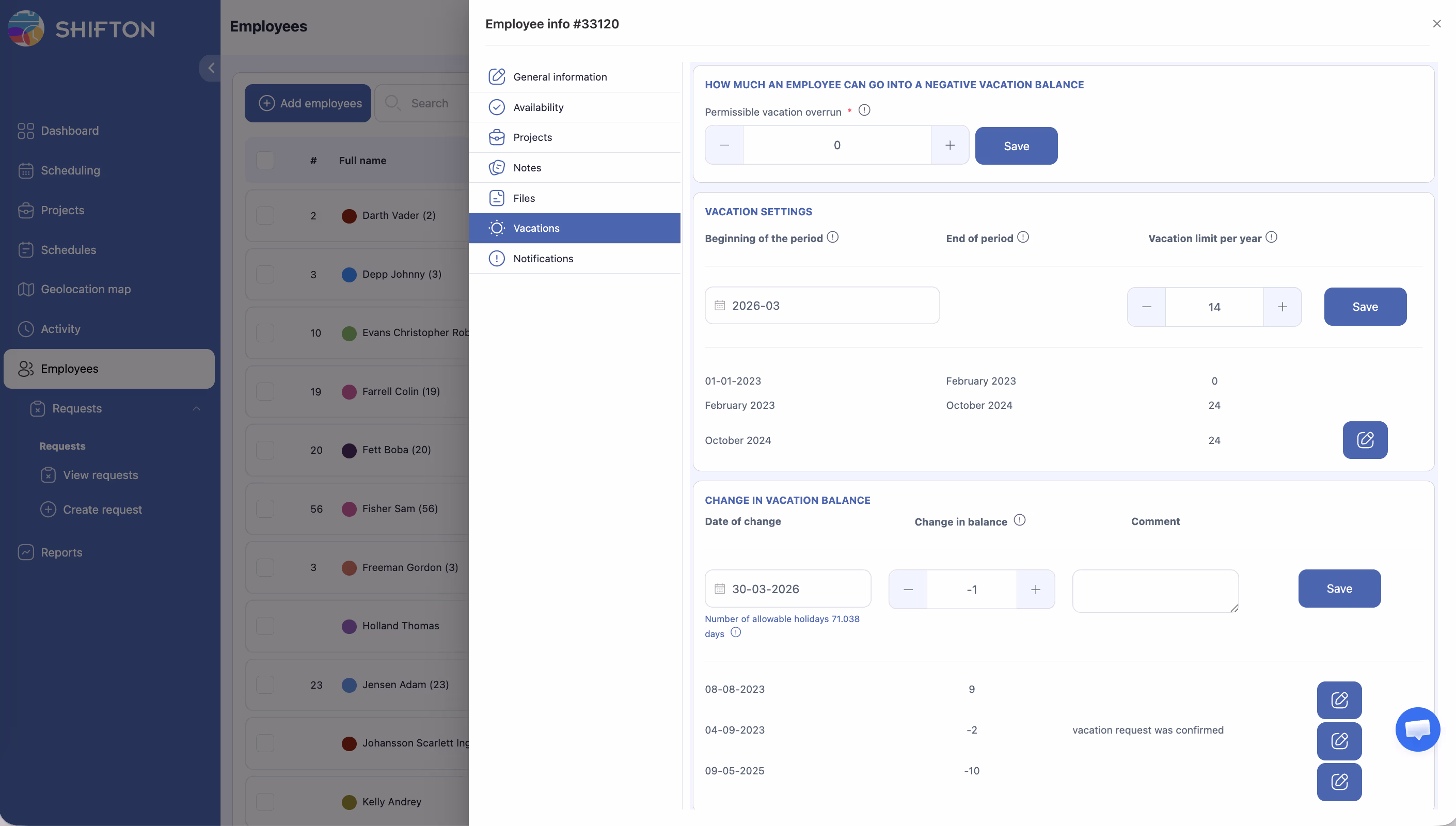Screen dimensions: 1456x826
Task: Collapse the Requests sidebar section
Action: 196,408
